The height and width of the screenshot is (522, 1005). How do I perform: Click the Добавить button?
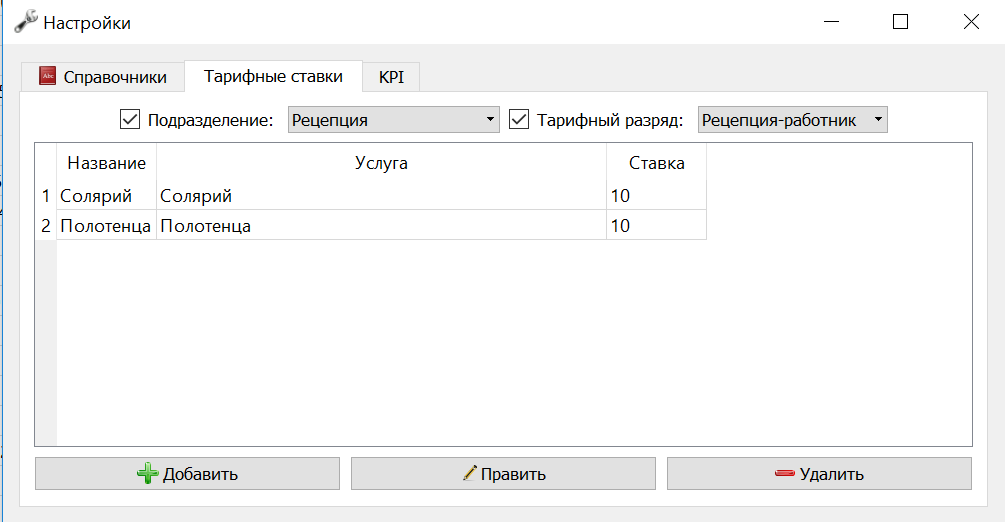click(187, 473)
